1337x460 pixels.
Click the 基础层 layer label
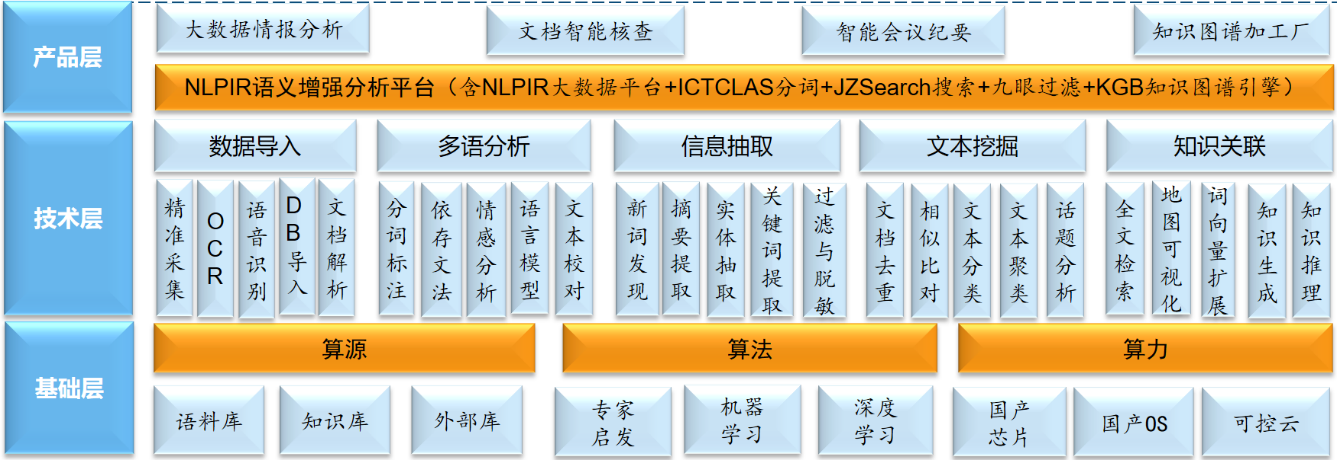click(68, 389)
